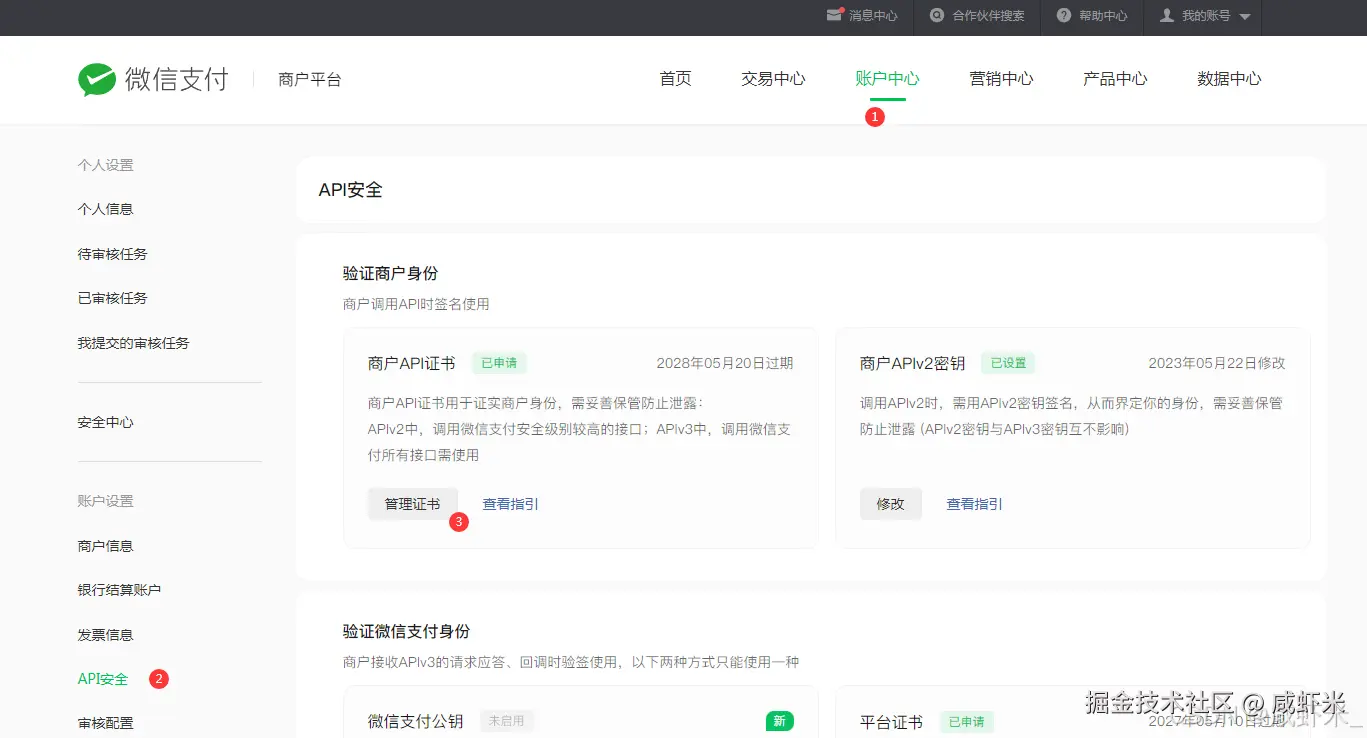Select 已审核任务 in the sidebar
The height and width of the screenshot is (738, 1367).
tap(112, 298)
